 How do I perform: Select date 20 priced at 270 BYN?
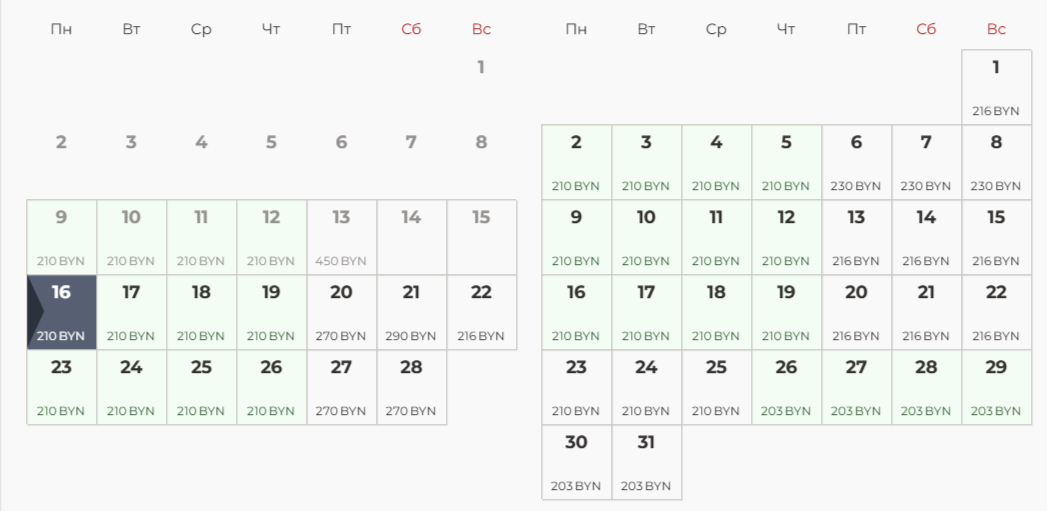tap(342, 312)
